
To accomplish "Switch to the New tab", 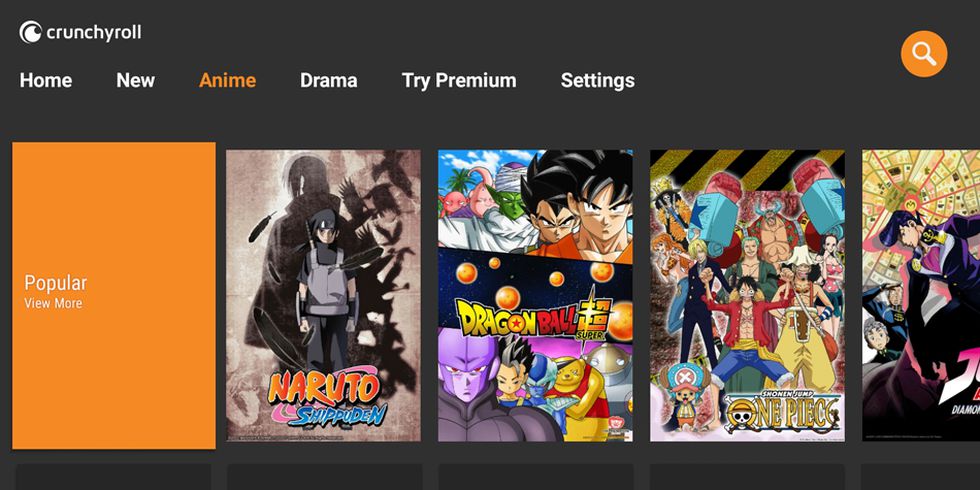I will pos(136,81).
